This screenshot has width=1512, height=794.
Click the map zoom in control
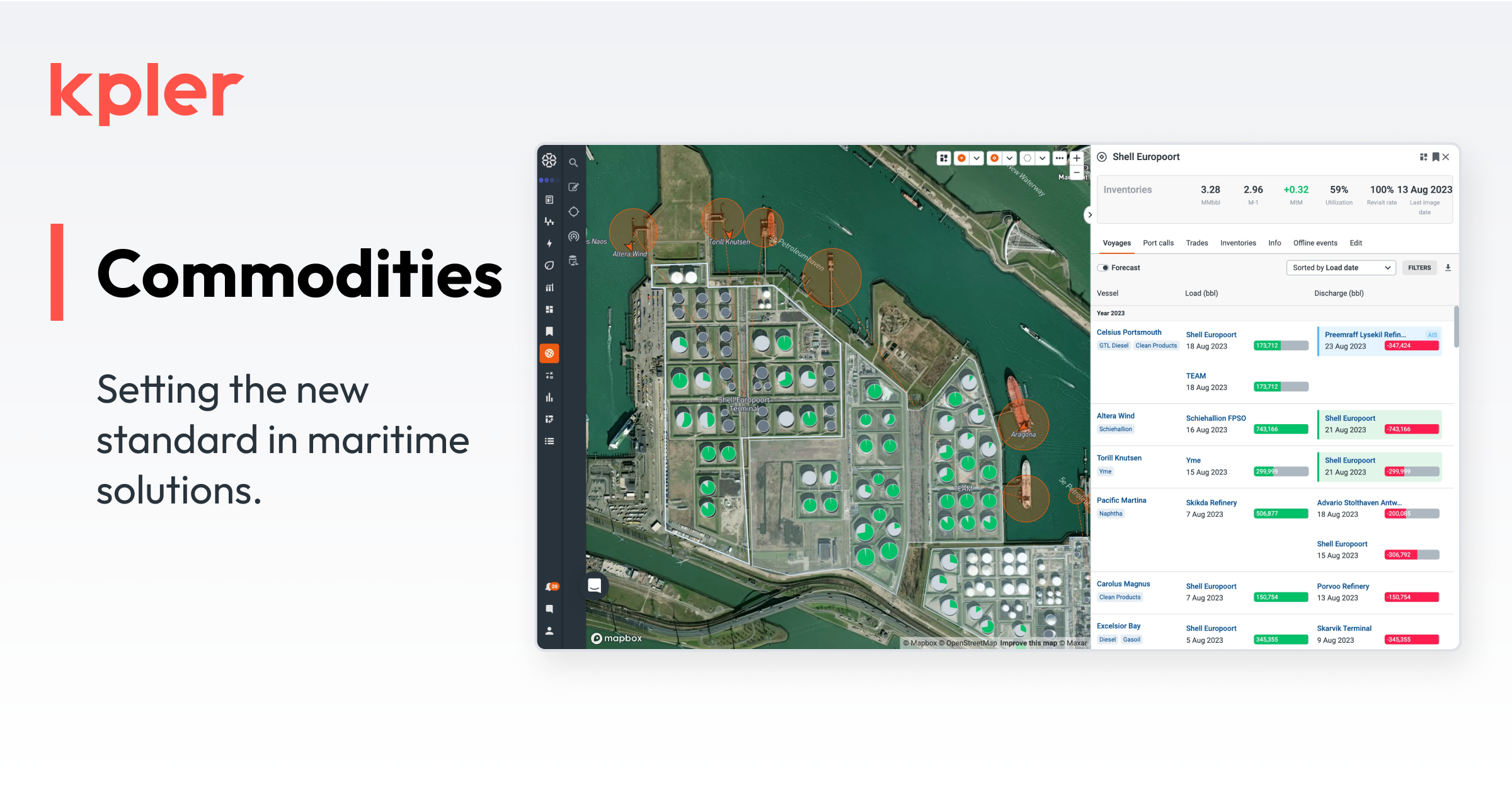point(1077,158)
